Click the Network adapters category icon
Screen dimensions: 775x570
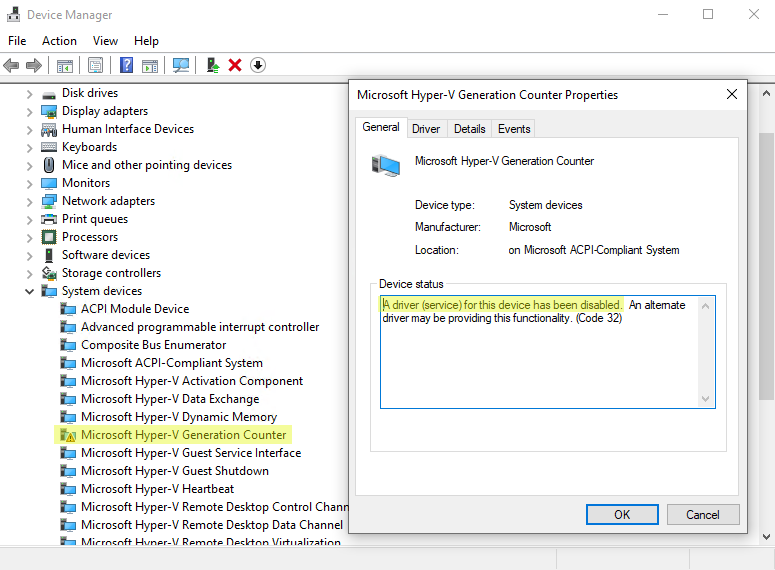click(x=49, y=201)
